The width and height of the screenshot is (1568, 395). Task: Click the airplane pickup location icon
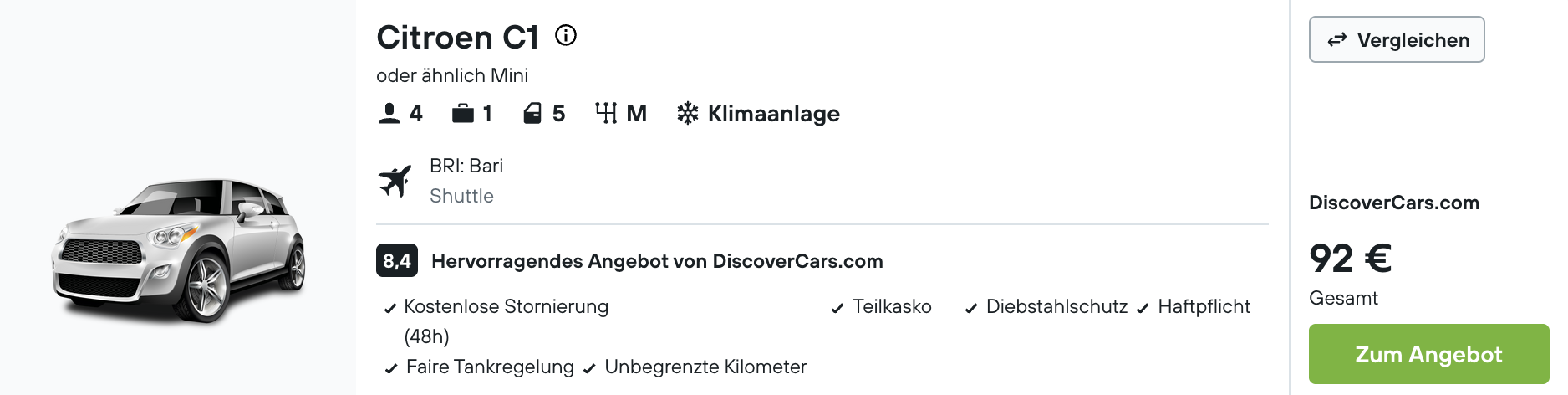point(395,181)
